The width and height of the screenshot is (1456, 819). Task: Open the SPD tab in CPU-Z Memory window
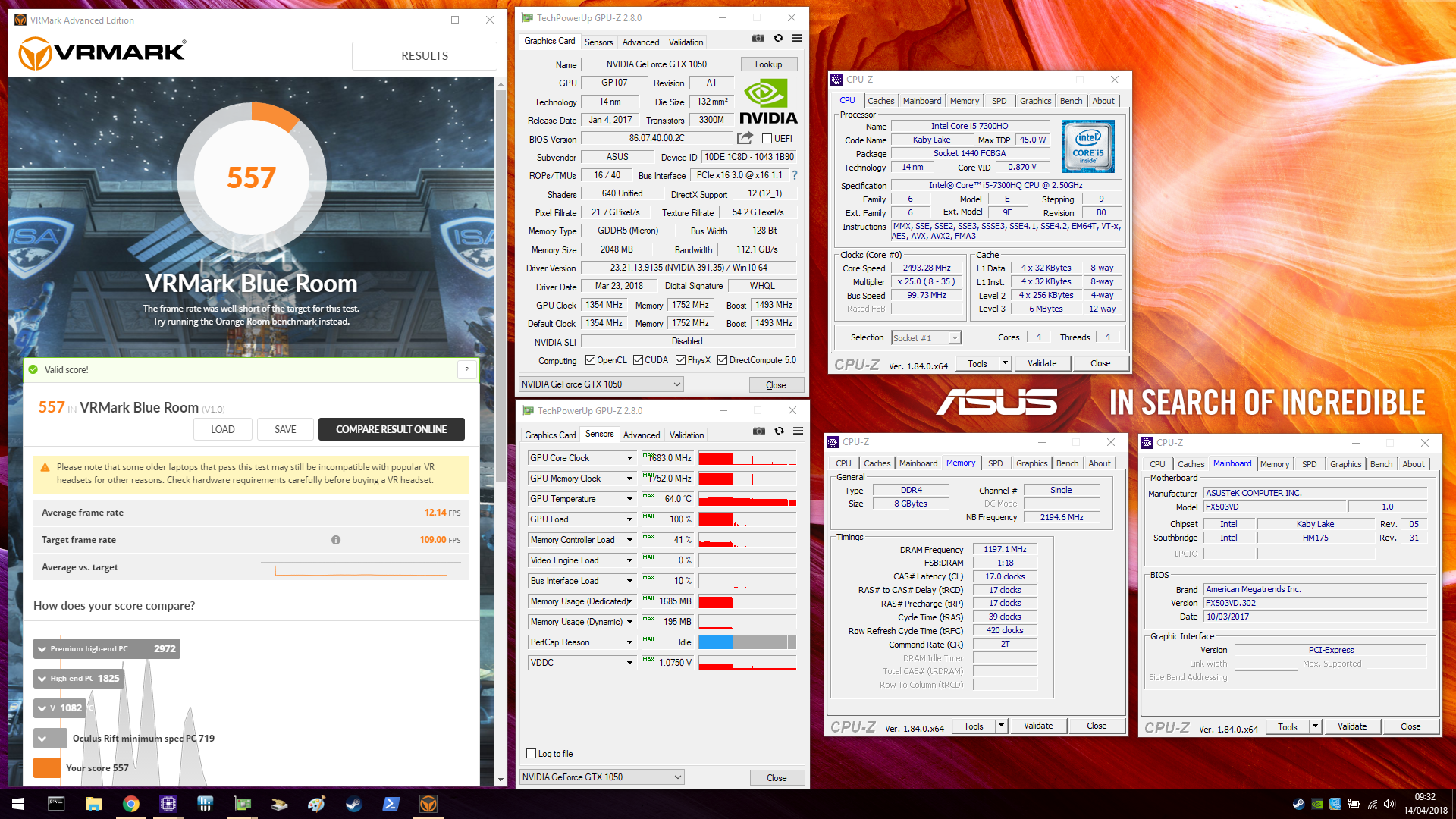[x=995, y=463]
